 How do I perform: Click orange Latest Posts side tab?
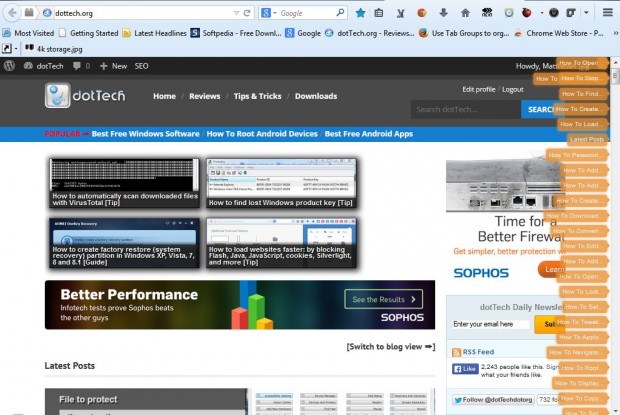[587, 139]
